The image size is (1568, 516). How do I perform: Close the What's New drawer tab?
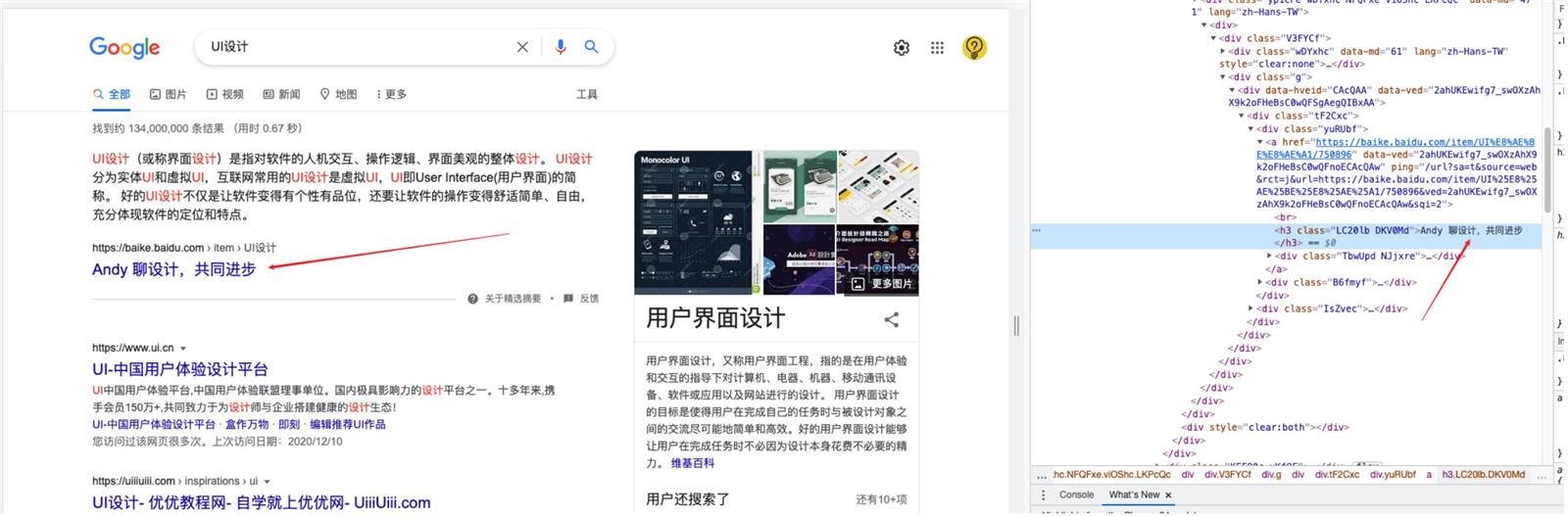coord(1168,495)
